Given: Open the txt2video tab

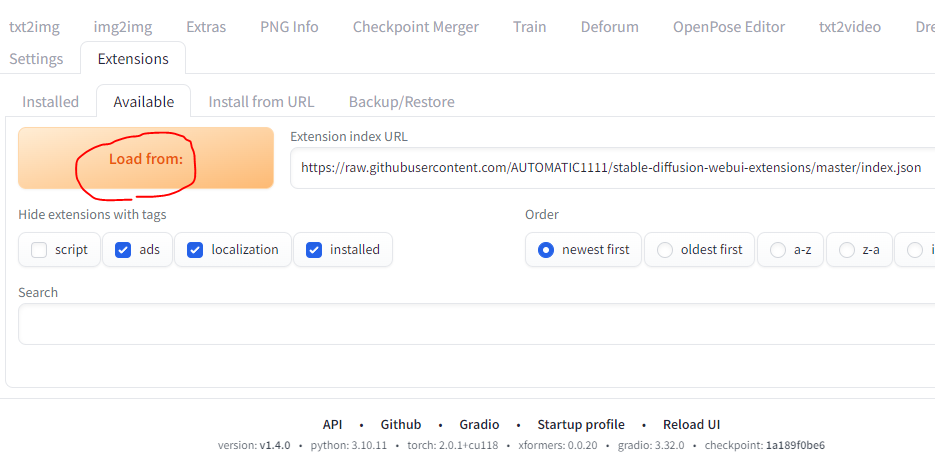Looking at the screenshot, I should pos(850,27).
